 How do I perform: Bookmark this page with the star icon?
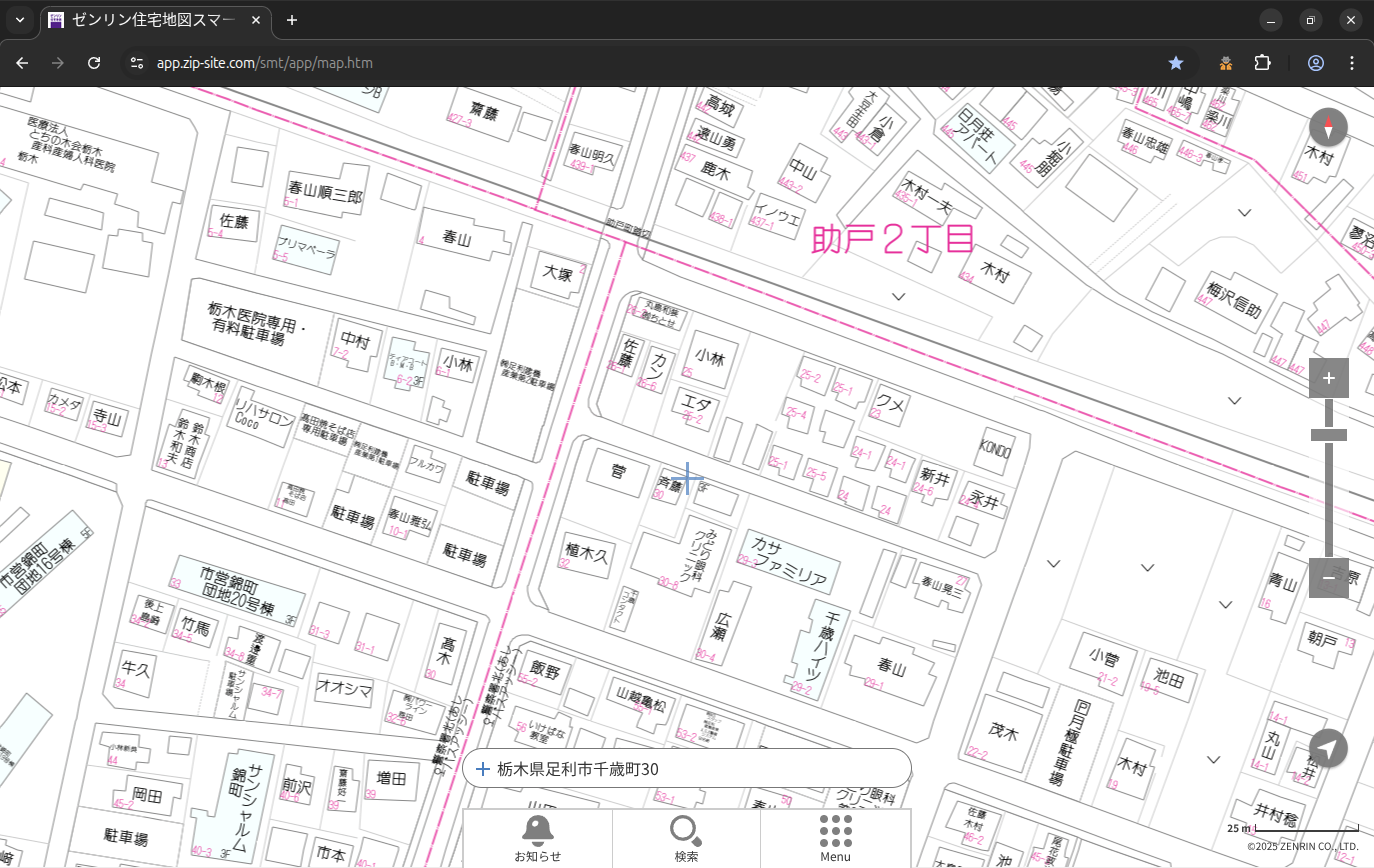[1176, 63]
